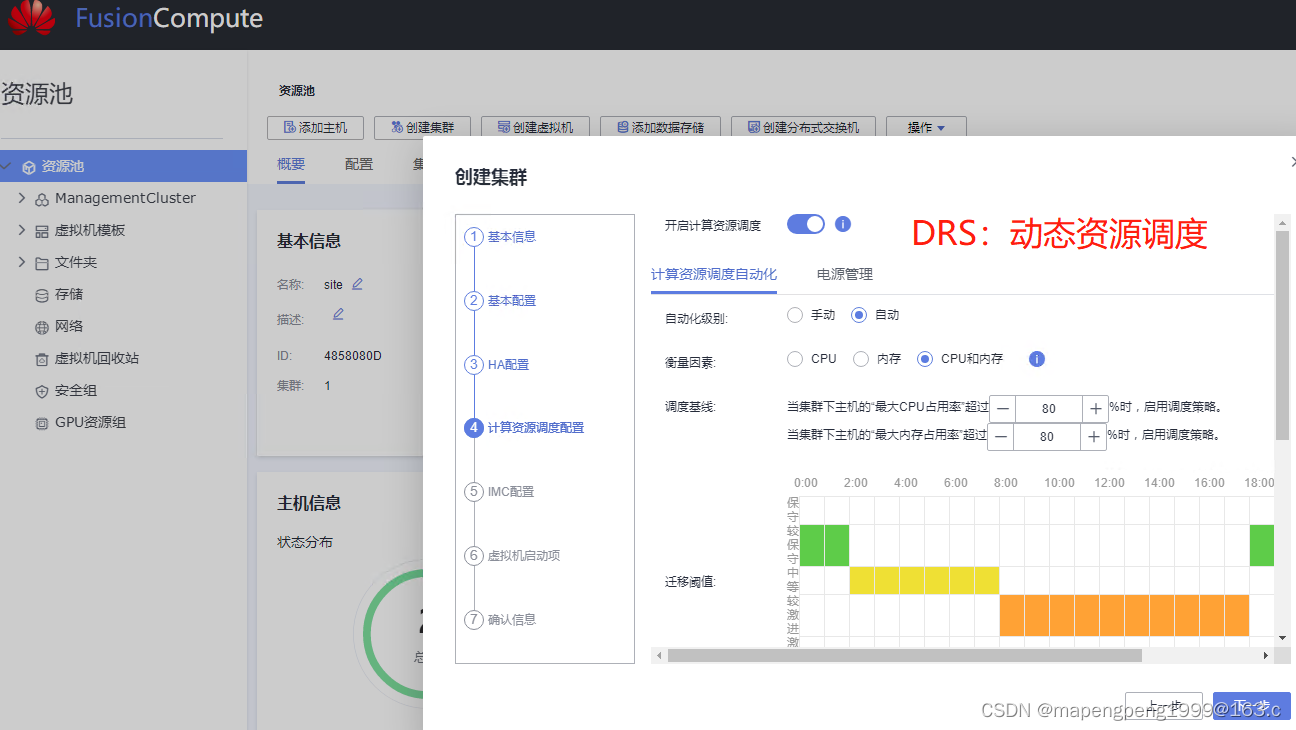
Task: Click 添加数据存储 button
Action: (660, 128)
